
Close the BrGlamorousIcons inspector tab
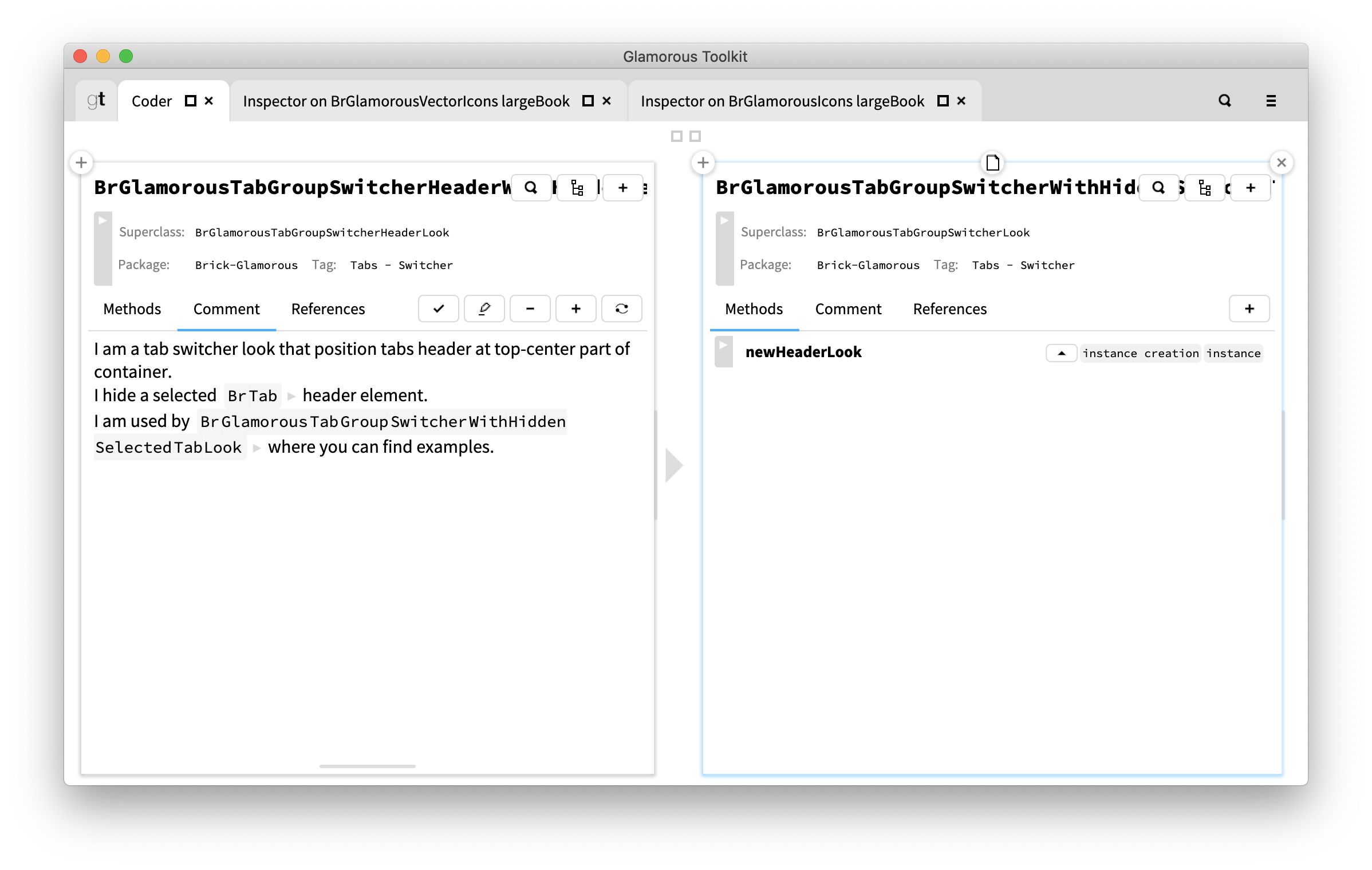coord(961,101)
